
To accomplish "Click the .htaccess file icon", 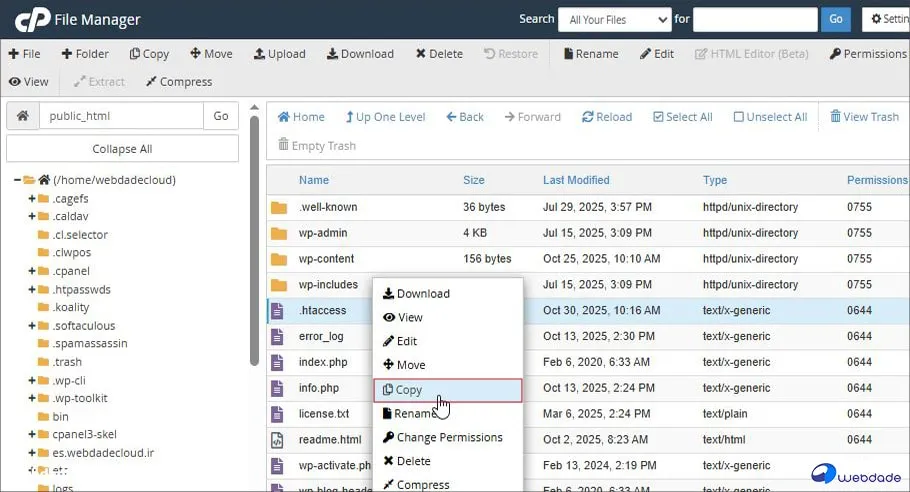I will (x=277, y=311).
